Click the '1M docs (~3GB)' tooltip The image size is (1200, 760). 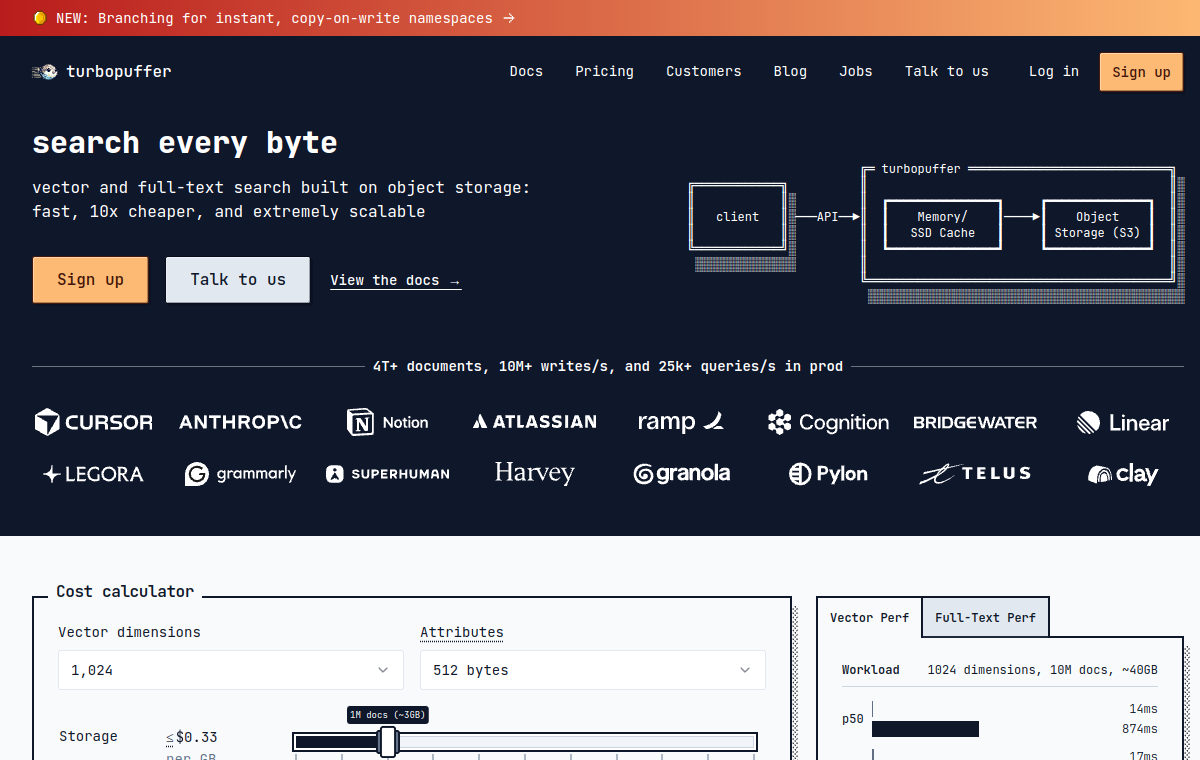coord(388,715)
